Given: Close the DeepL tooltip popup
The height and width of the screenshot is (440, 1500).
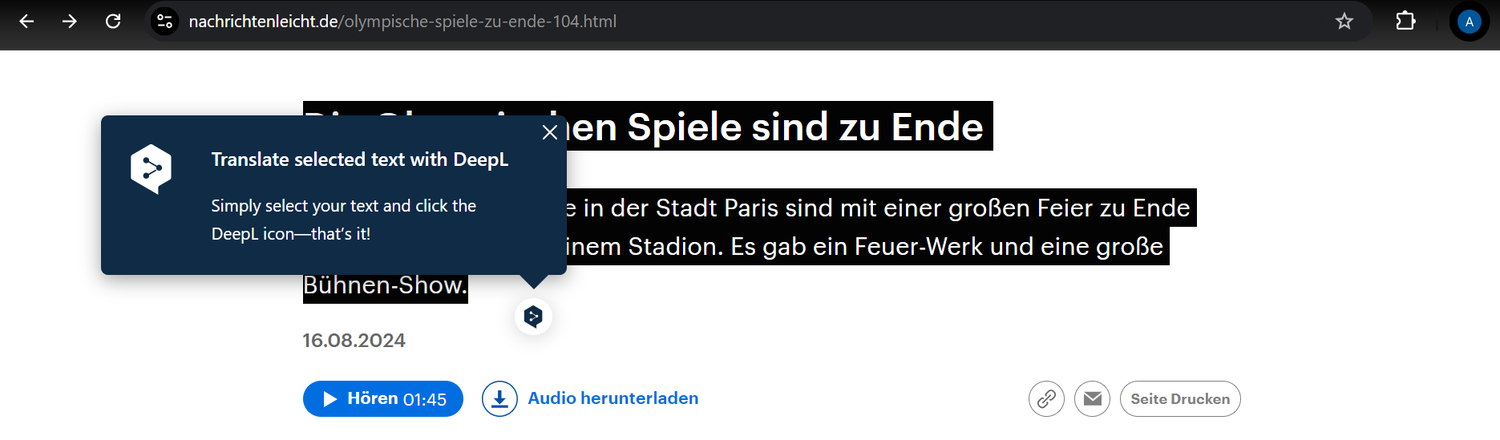Looking at the screenshot, I should click(549, 132).
